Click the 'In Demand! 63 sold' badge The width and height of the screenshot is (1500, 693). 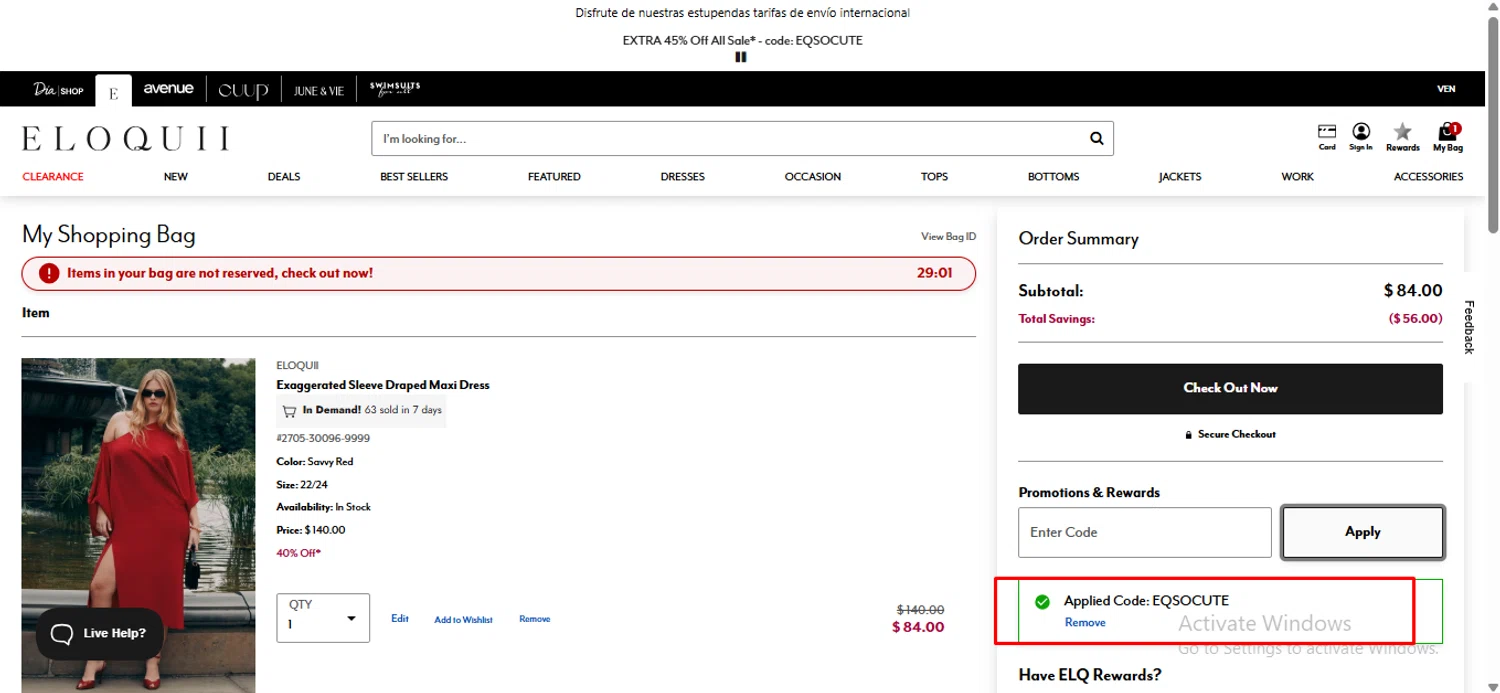(x=361, y=410)
